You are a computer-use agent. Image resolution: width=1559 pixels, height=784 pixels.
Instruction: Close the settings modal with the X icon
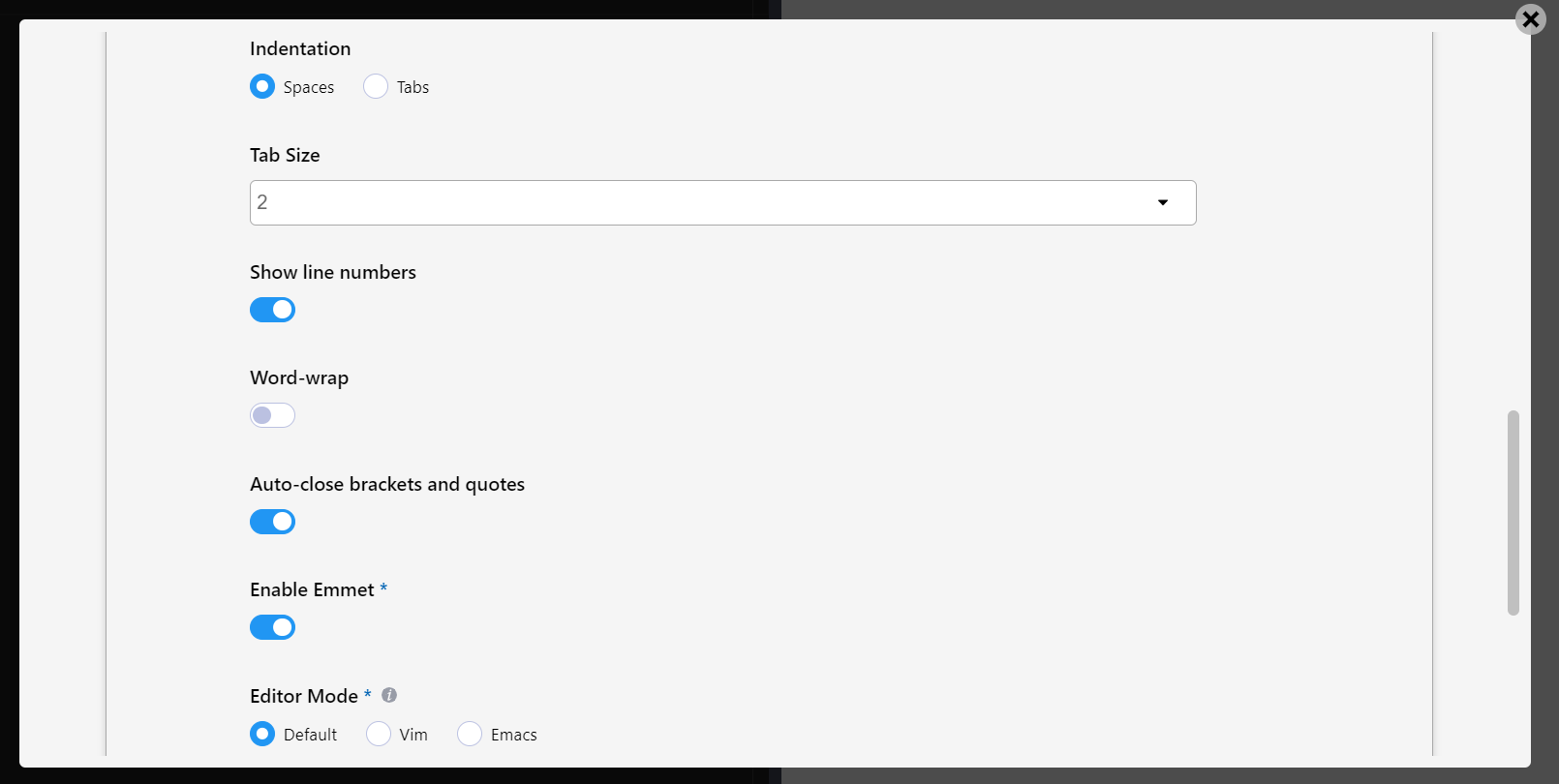pyautogui.click(x=1530, y=19)
